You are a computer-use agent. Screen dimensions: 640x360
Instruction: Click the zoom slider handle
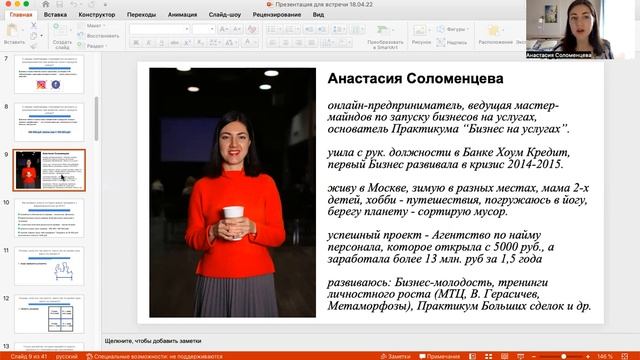tap(563, 356)
